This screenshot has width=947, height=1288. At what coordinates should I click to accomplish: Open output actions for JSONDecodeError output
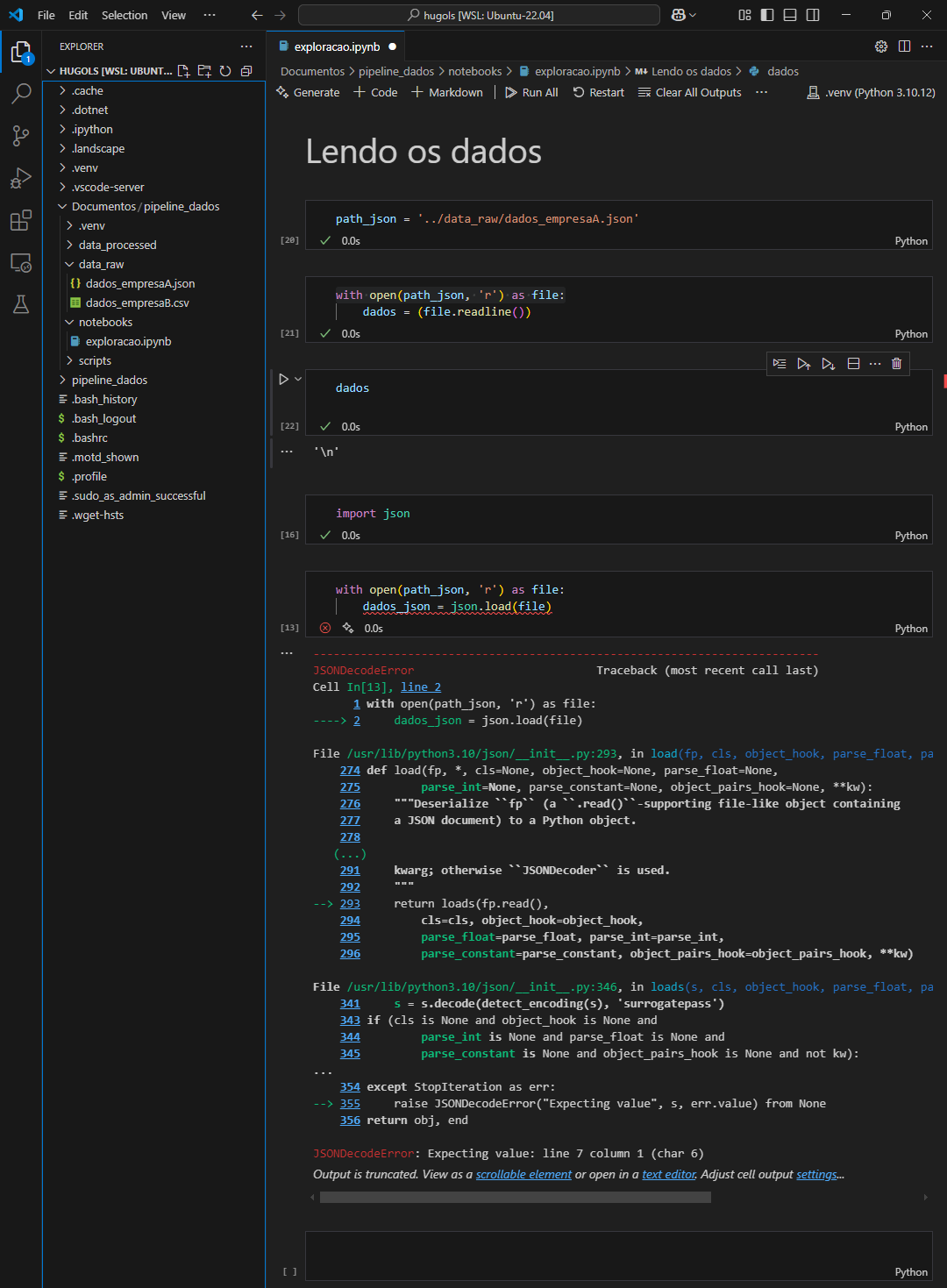[287, 653]
